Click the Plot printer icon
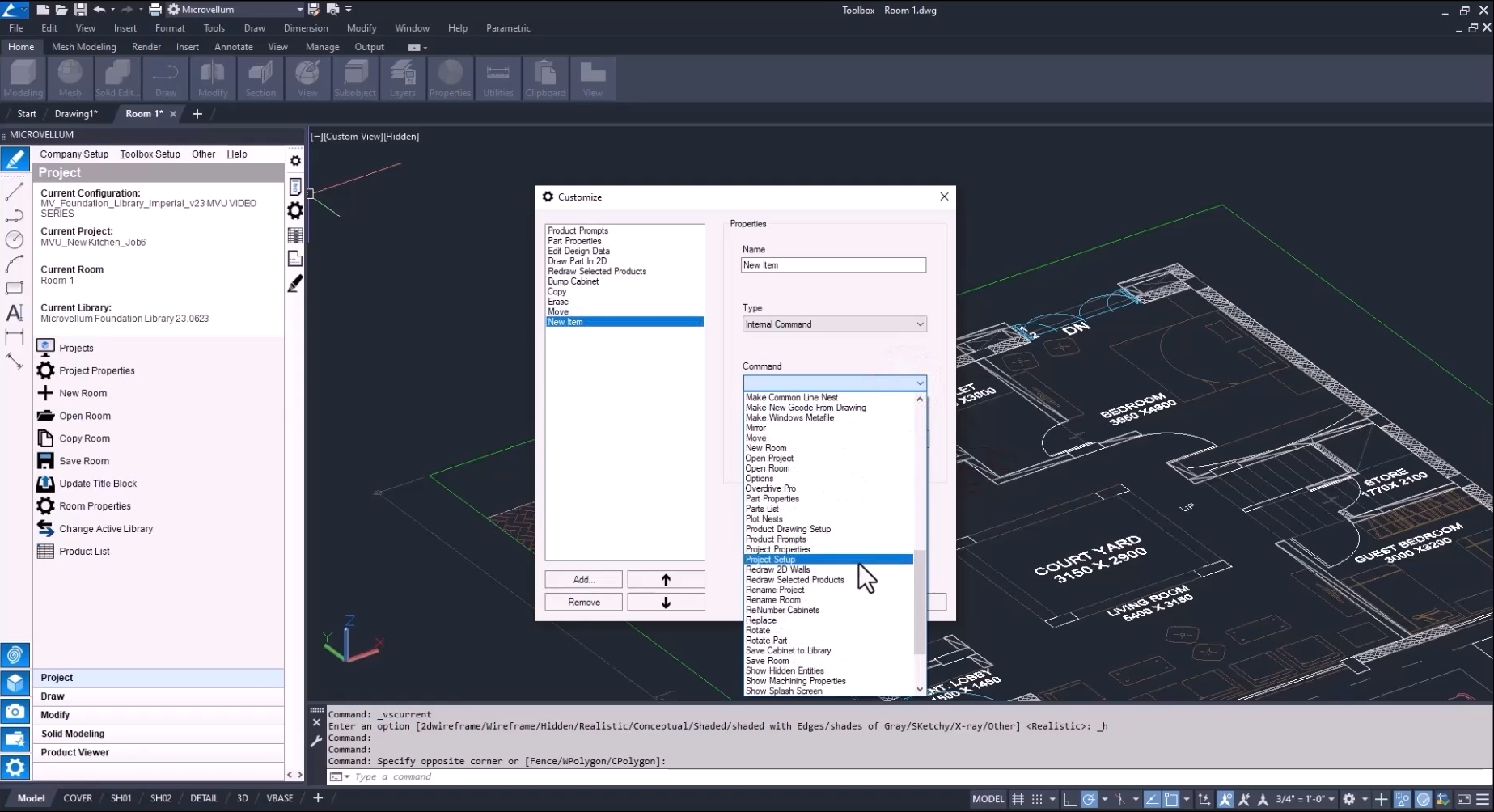 click(155, 10)
